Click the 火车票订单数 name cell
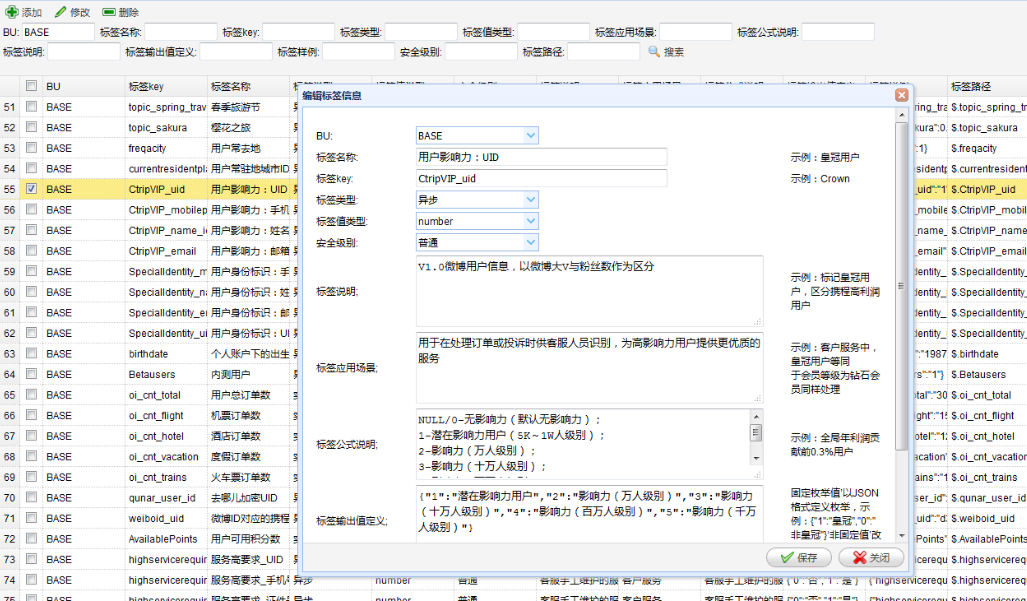The width and height of the screenshot is (1027, 601). (248, 477)
